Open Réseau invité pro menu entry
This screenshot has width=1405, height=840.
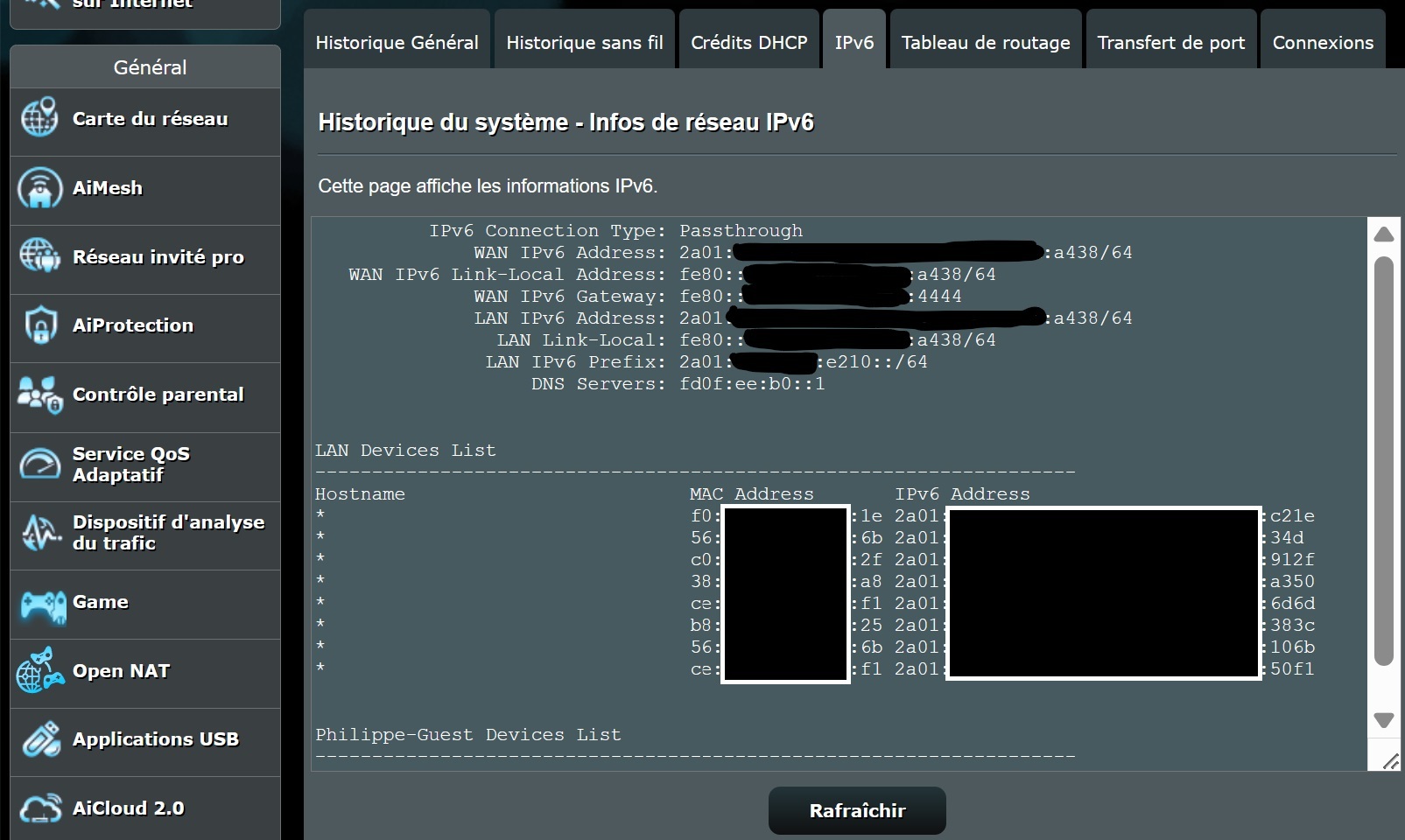[x=145, y=260]
